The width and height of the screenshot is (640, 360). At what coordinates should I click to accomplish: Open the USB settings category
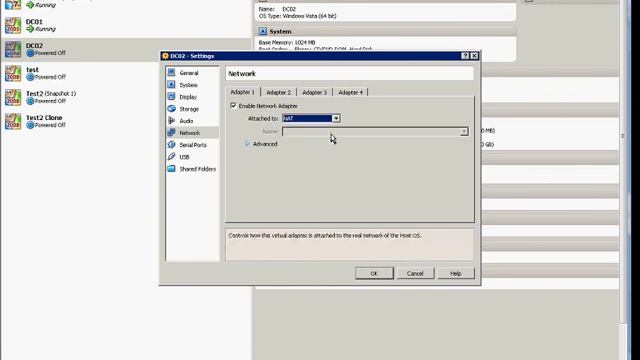pos(184,157)
